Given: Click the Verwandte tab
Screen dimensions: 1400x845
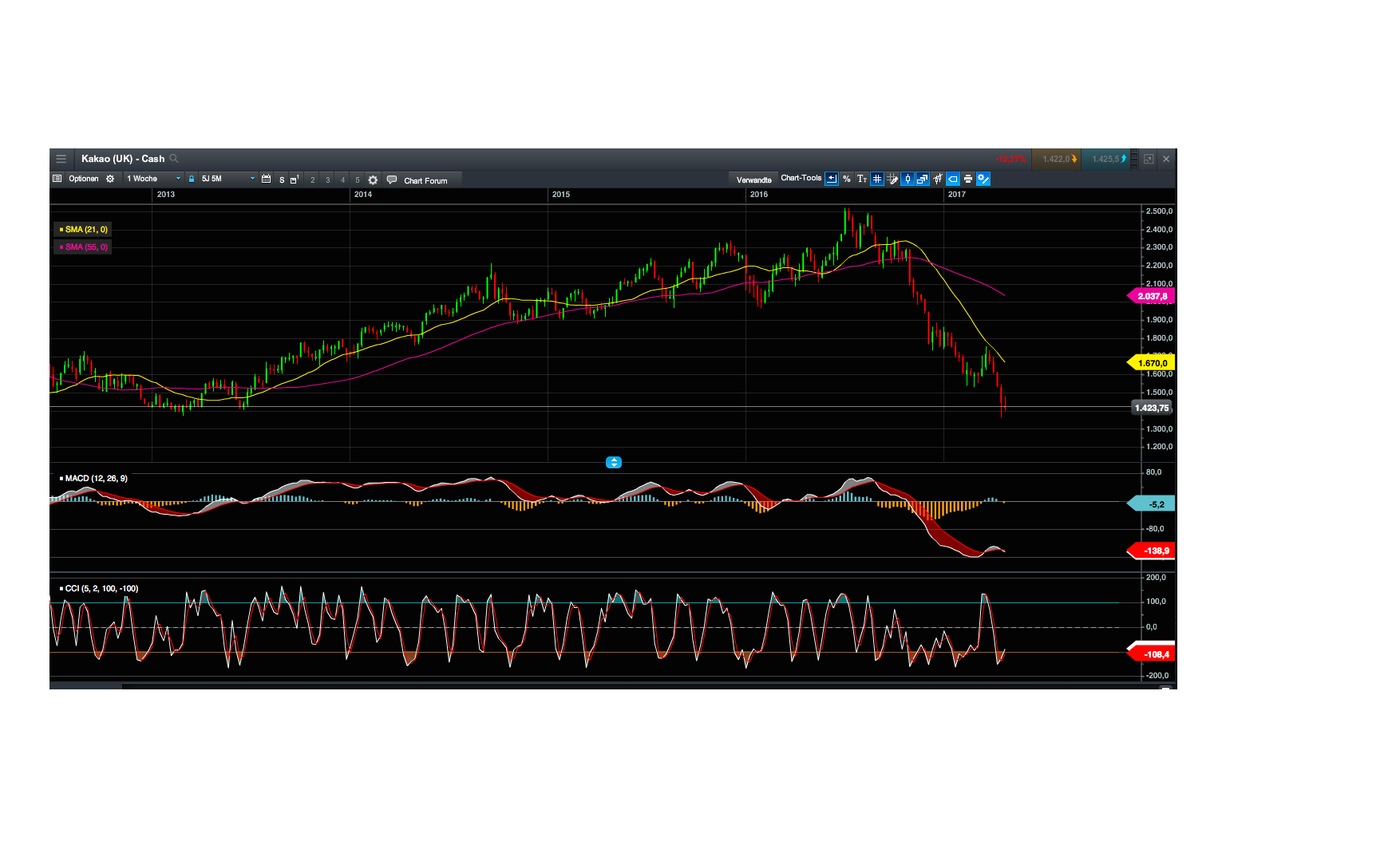Looking at the screenshot, I should click(753, 179).
